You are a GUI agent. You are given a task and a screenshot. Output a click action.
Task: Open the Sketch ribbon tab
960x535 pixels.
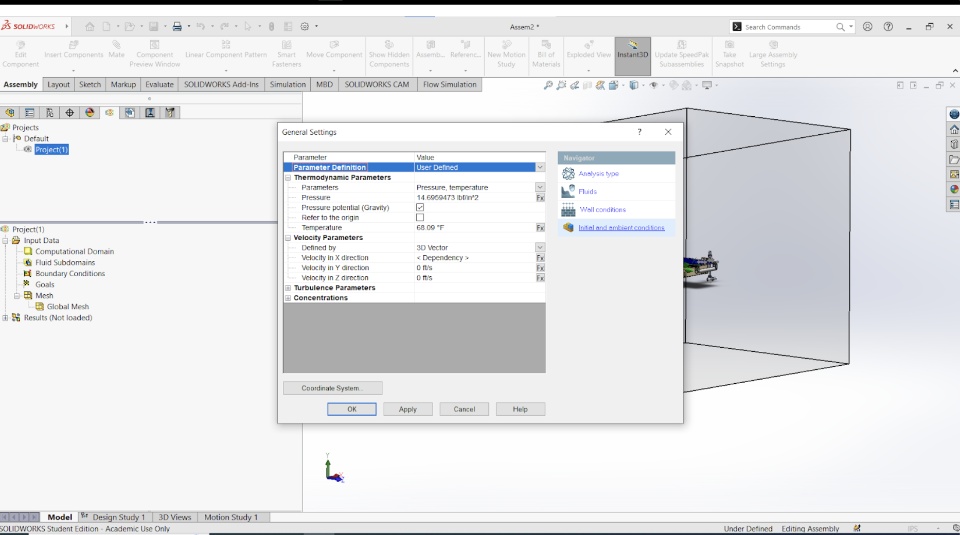click(x=90, y=84)
